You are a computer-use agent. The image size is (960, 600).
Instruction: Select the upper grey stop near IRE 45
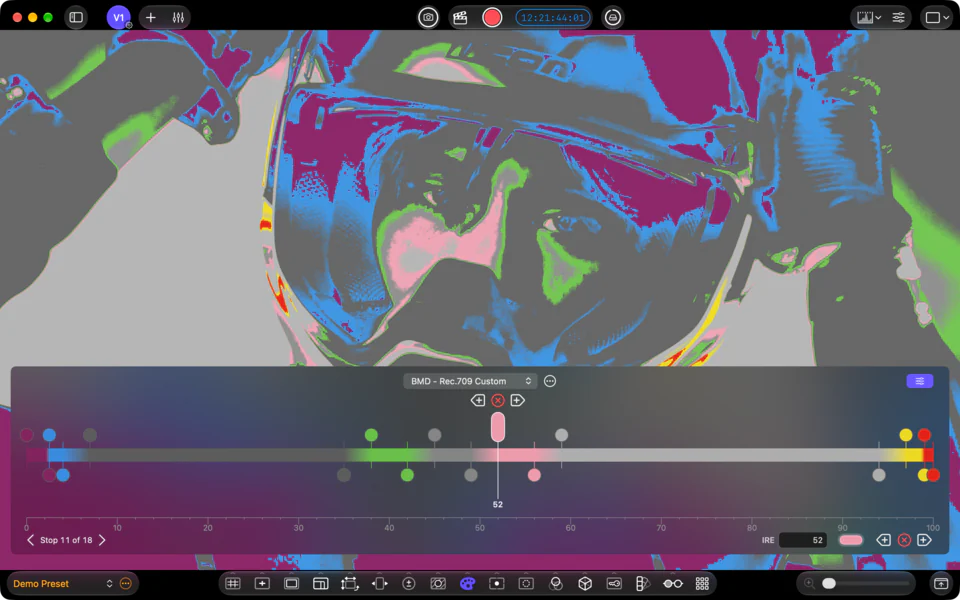coord(435,435)
